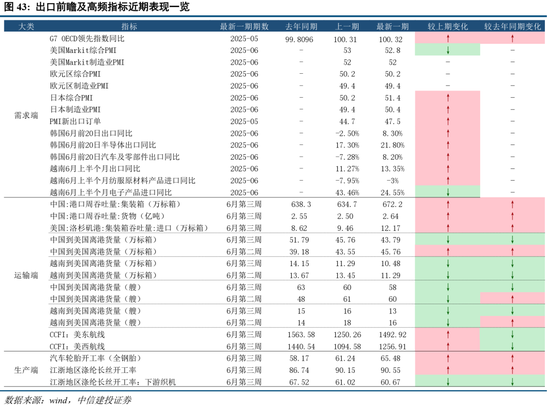Click the 指标 column header

[x=129, y=26]
